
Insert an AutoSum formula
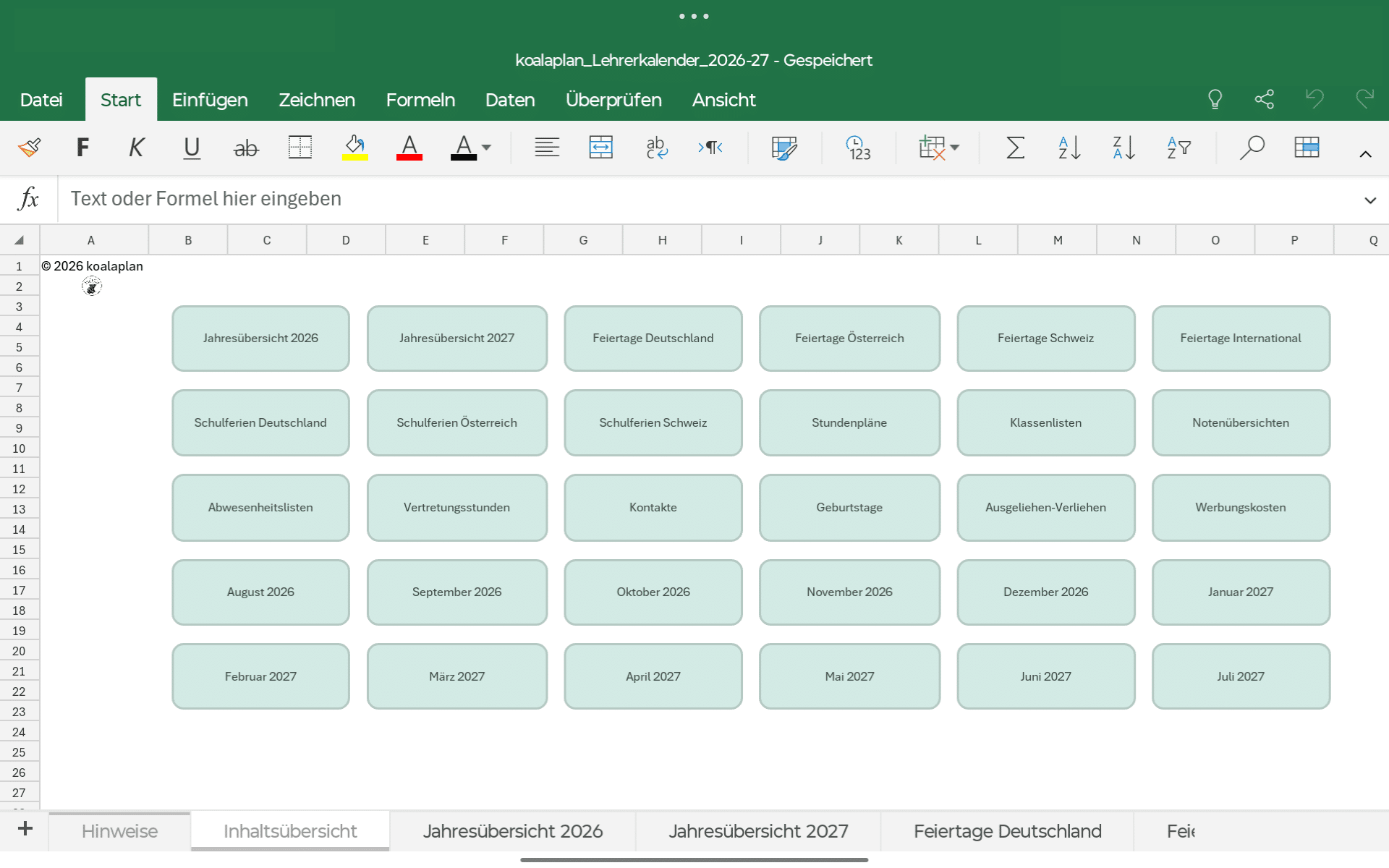pos(1015,148)
